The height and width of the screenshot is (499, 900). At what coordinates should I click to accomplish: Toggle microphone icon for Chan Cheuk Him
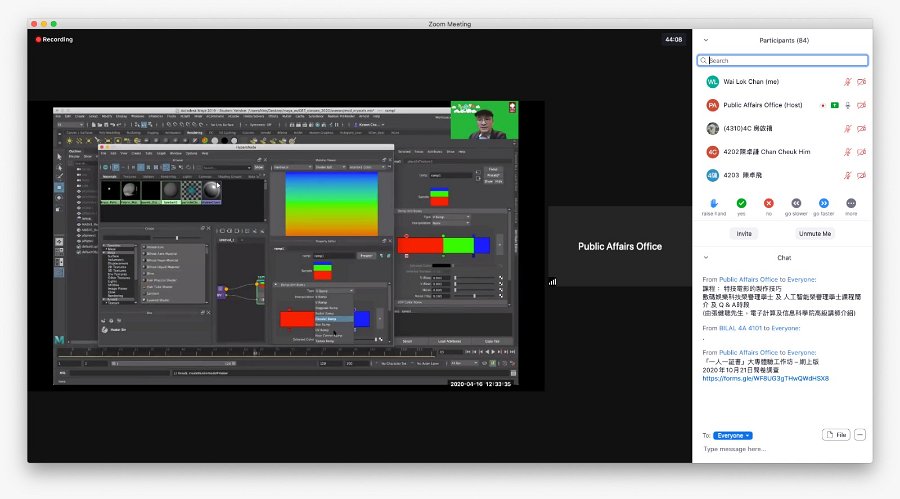pos(847,152)
